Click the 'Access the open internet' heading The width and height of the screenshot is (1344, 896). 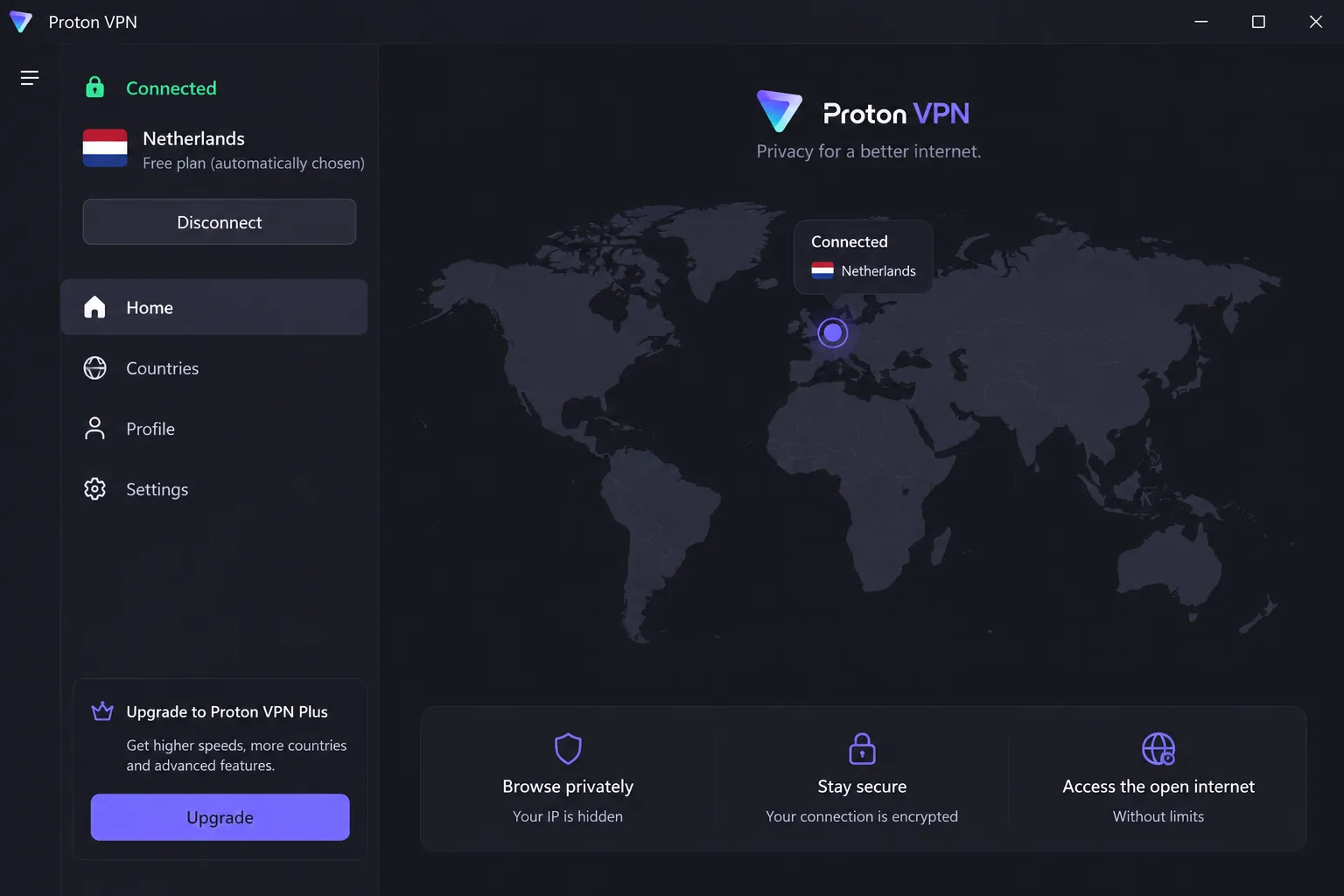point(1158,787)
